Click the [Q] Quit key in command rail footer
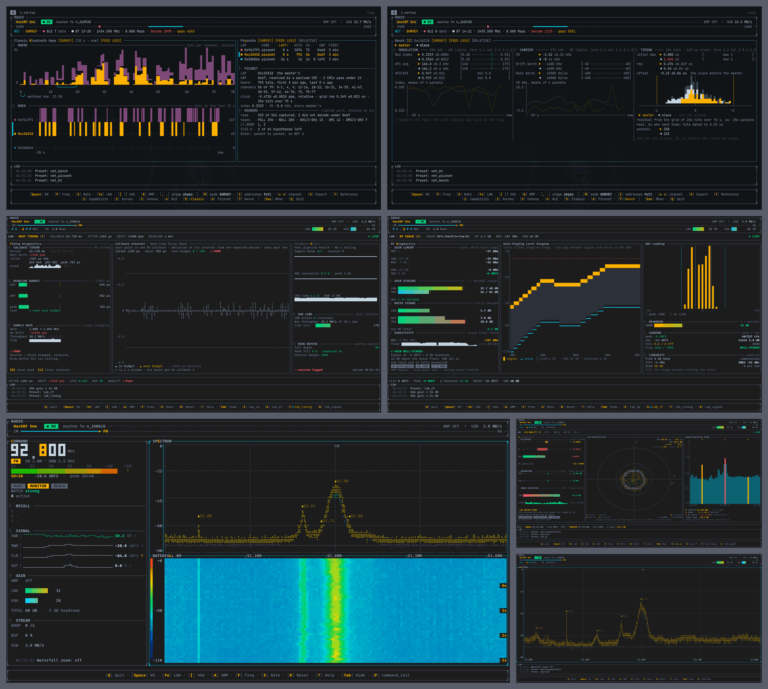 click(116, 675)
